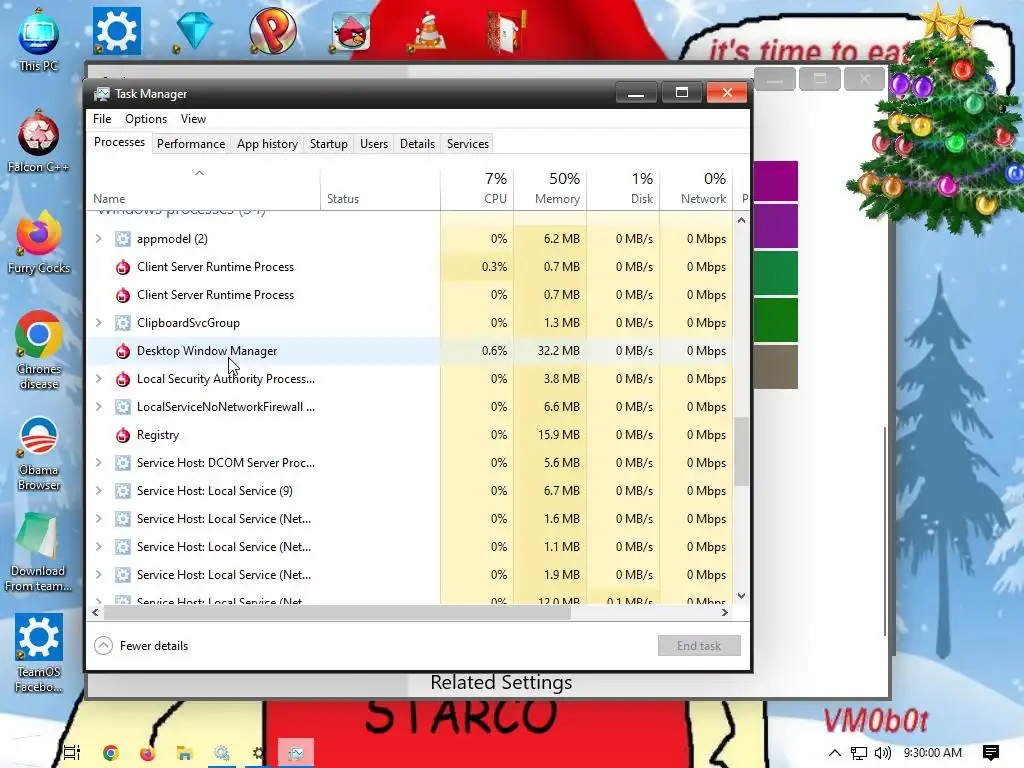Expand Local Security Authority Process row

tap(99, 379)
